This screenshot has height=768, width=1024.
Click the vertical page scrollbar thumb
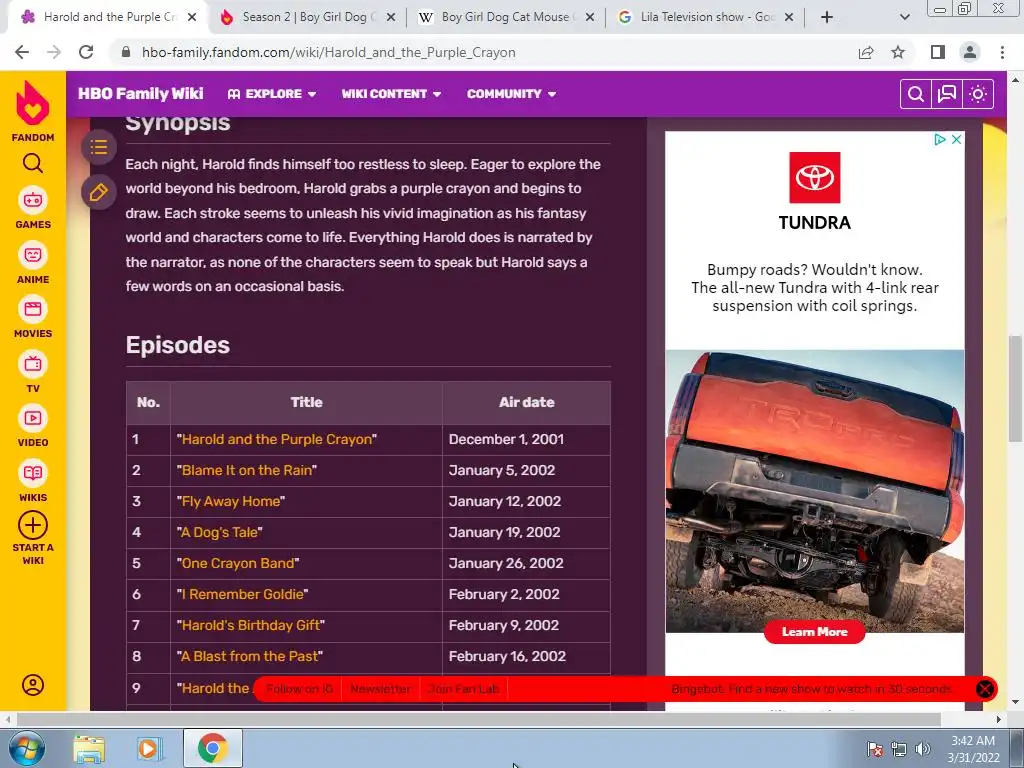tap(1016, 388)
